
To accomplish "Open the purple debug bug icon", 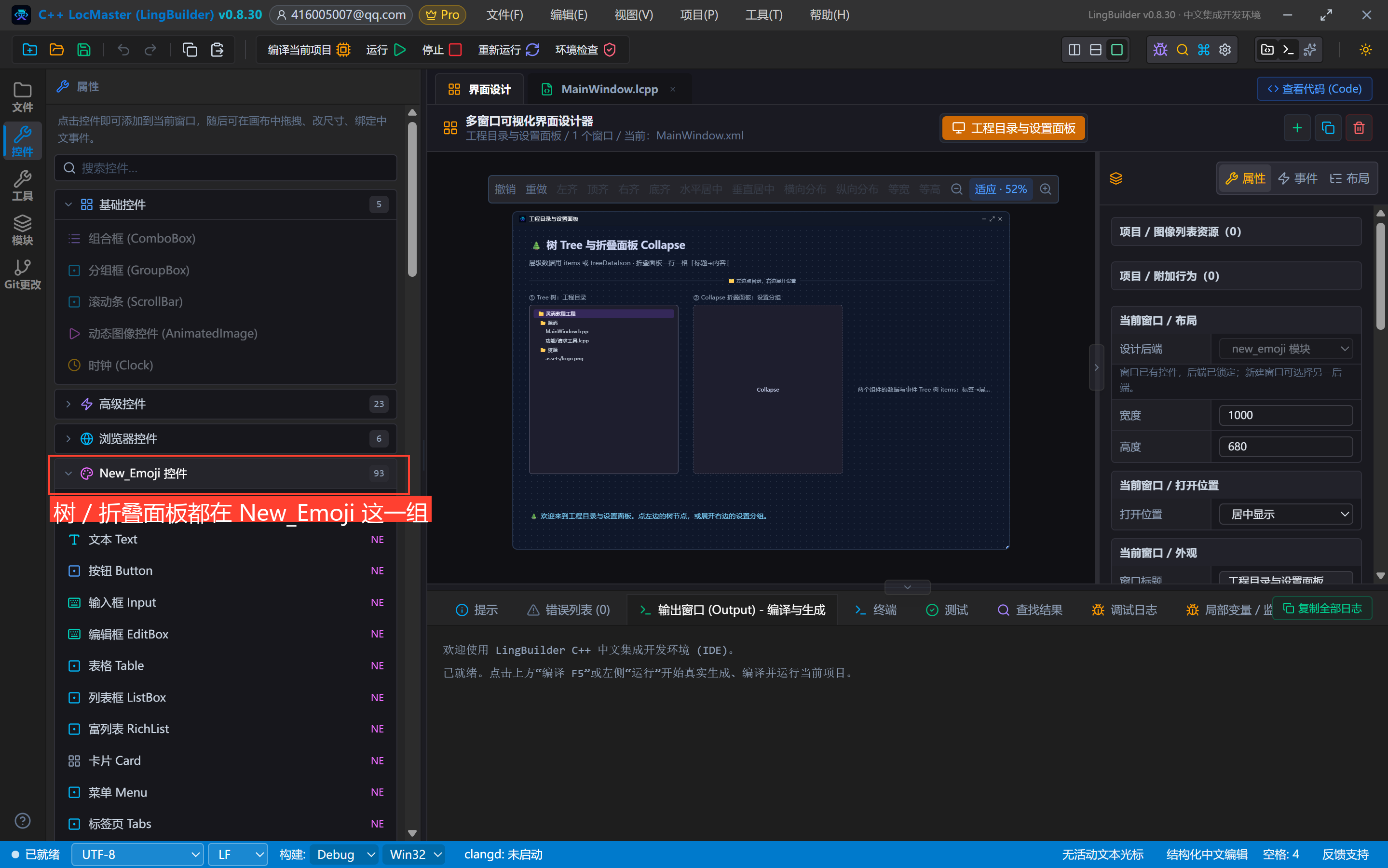I will pos(1160,50).
